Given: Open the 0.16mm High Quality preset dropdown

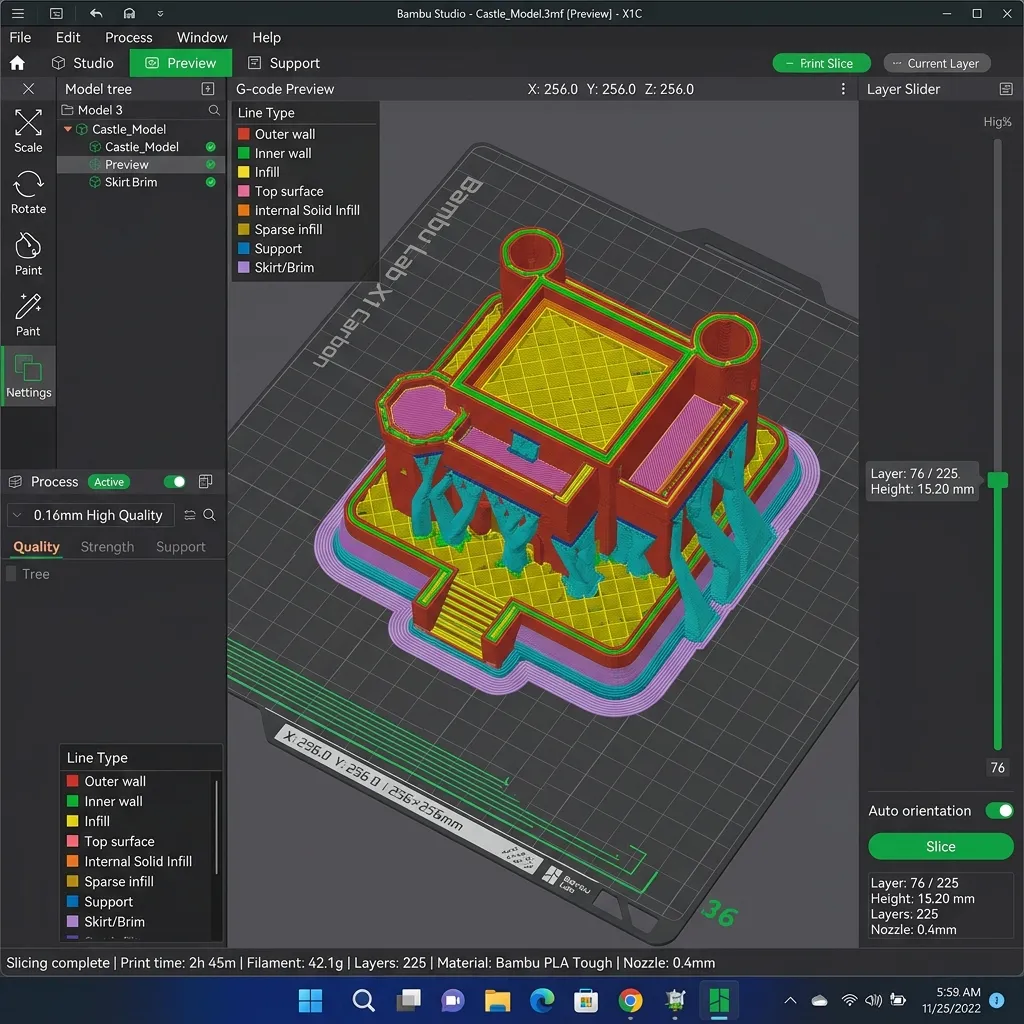Looking at the screenshot, I should click(x=91, y=515).
